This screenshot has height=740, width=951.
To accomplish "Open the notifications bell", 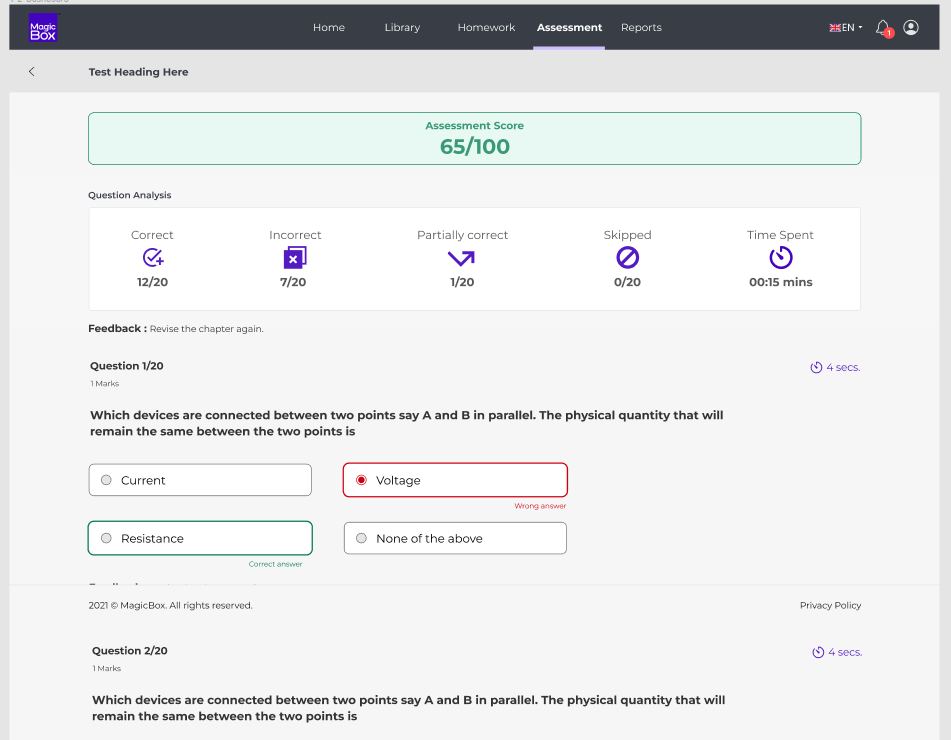I will tap(882, 27).
